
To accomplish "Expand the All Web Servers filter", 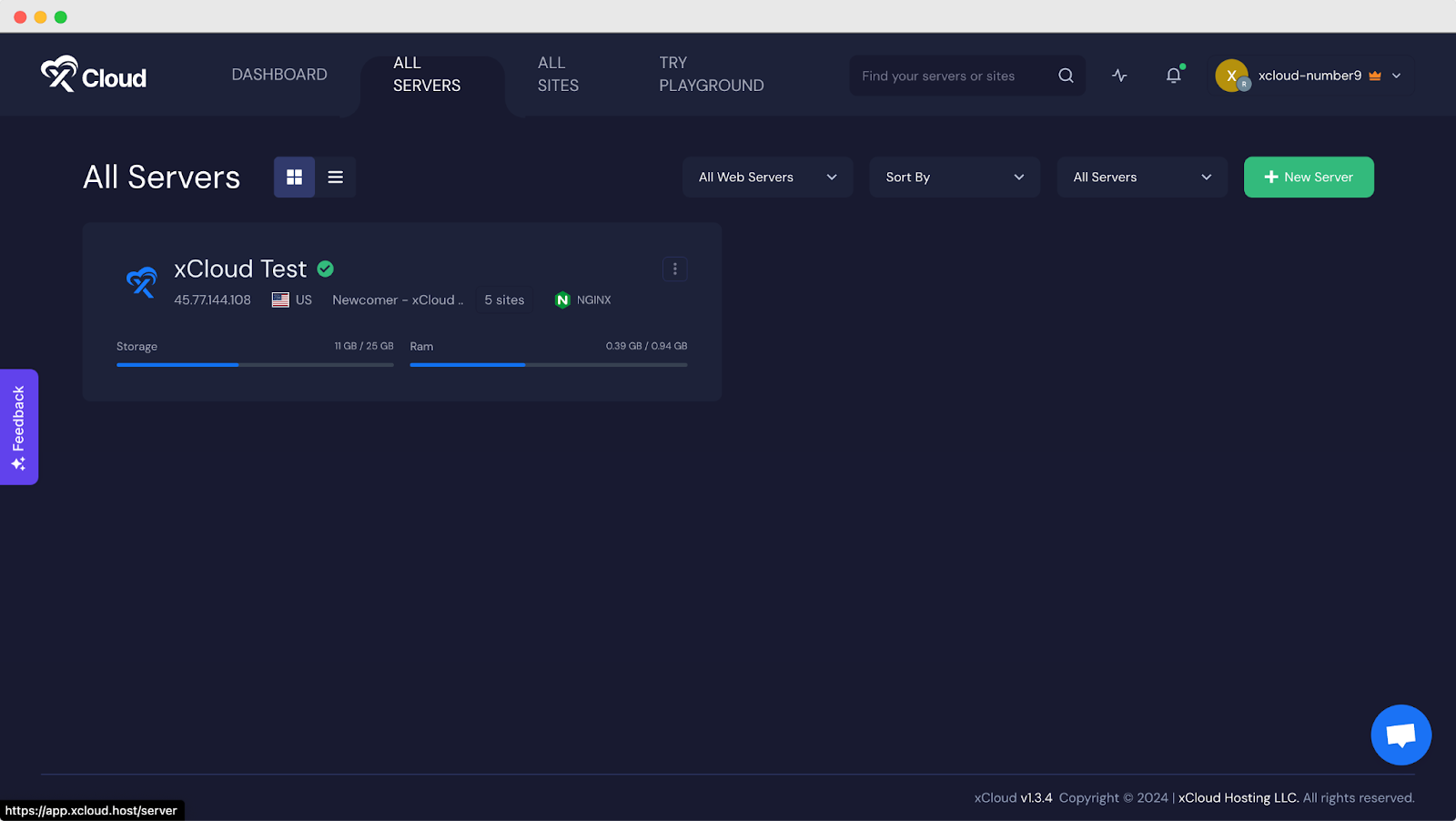I will 767,177.
